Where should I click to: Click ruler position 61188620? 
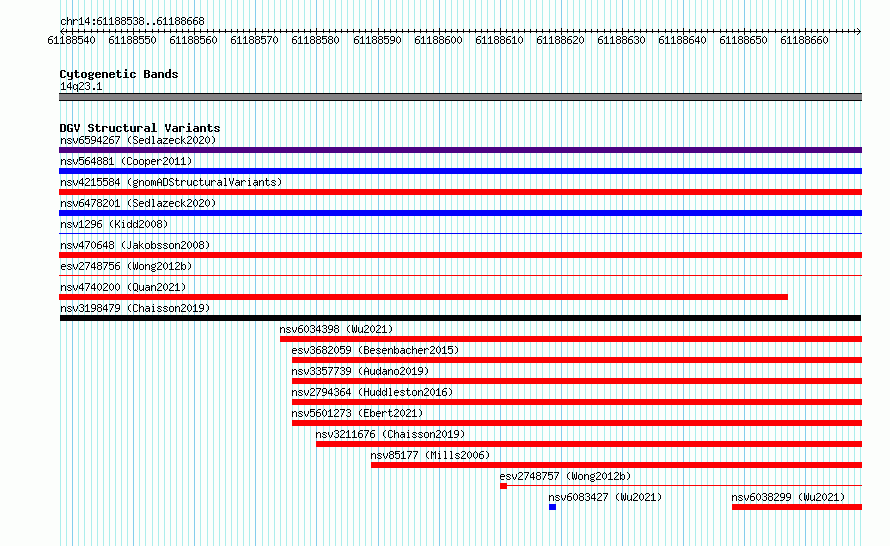tap(560, 40)
